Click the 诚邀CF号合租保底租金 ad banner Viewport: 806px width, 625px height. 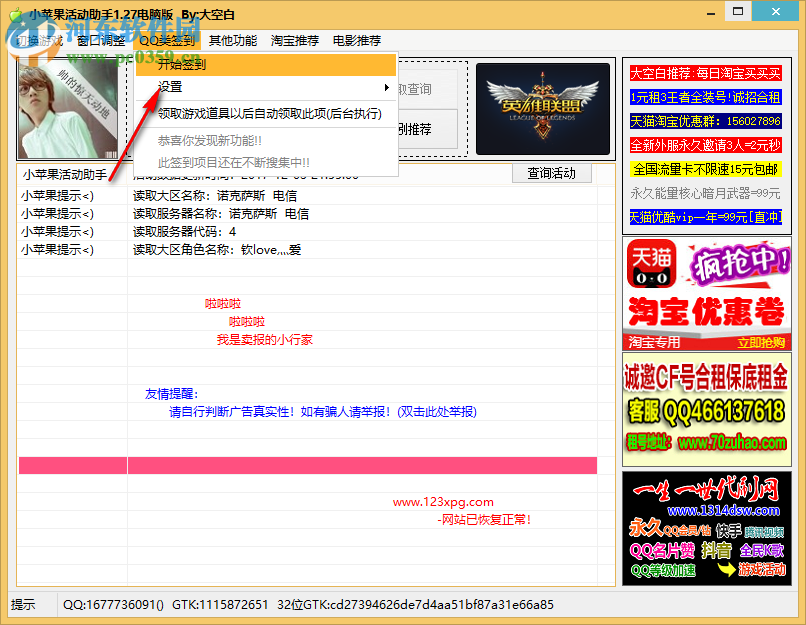point(706,409)
